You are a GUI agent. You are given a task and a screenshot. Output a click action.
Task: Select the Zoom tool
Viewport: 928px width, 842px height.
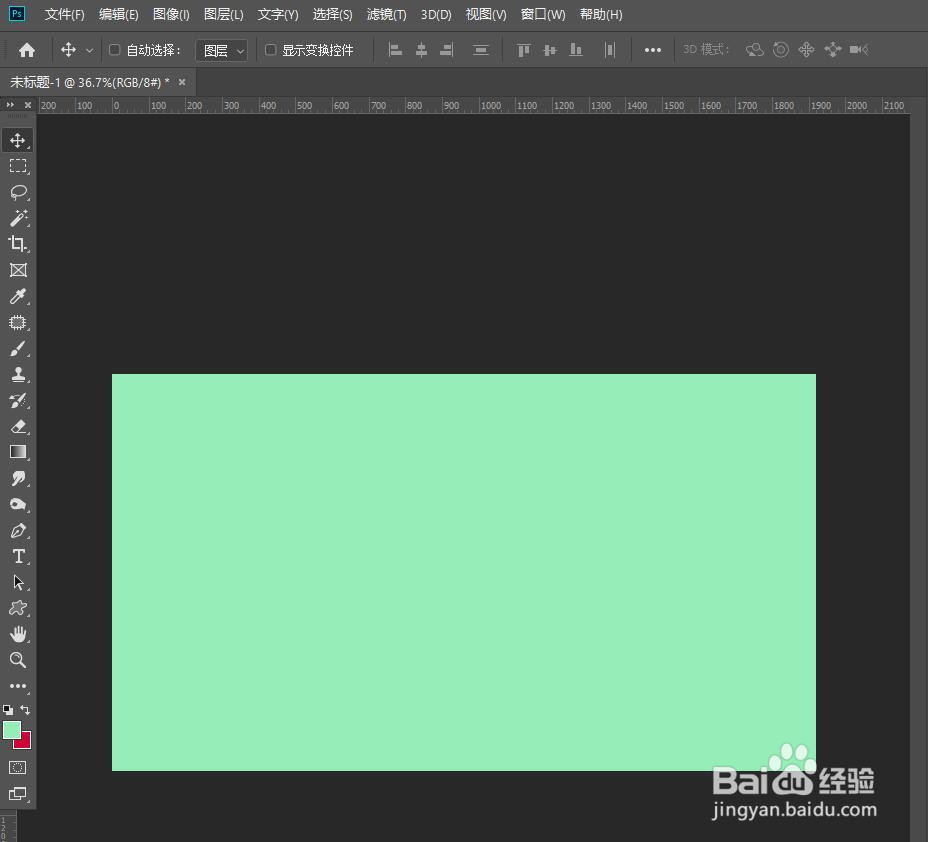pyautogui.click(x=18, y=660)
